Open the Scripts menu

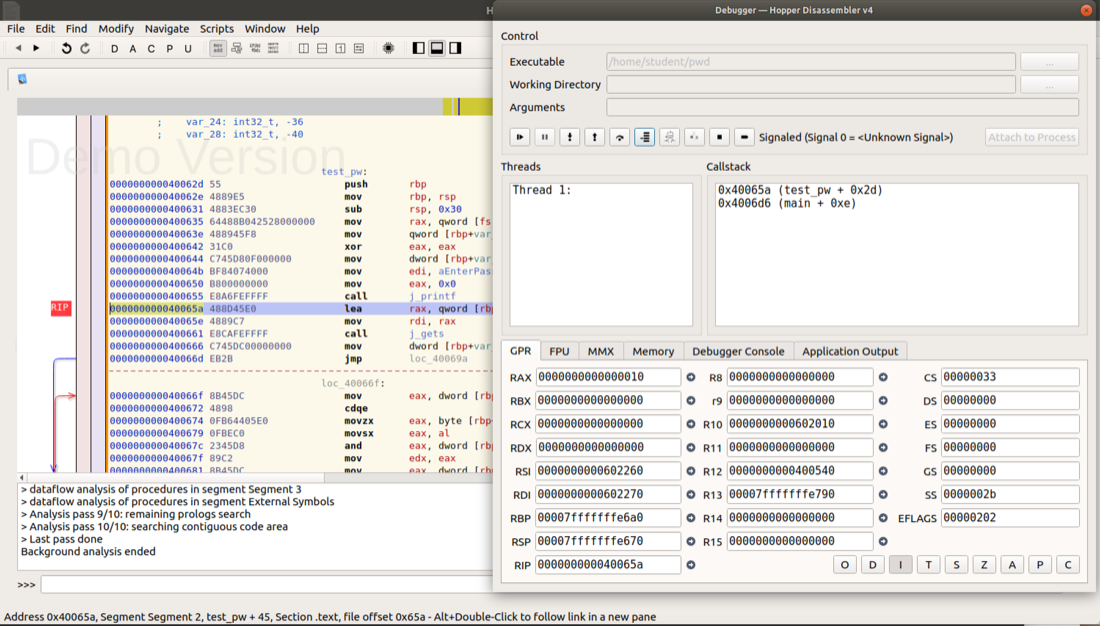[x=216, y=29]
